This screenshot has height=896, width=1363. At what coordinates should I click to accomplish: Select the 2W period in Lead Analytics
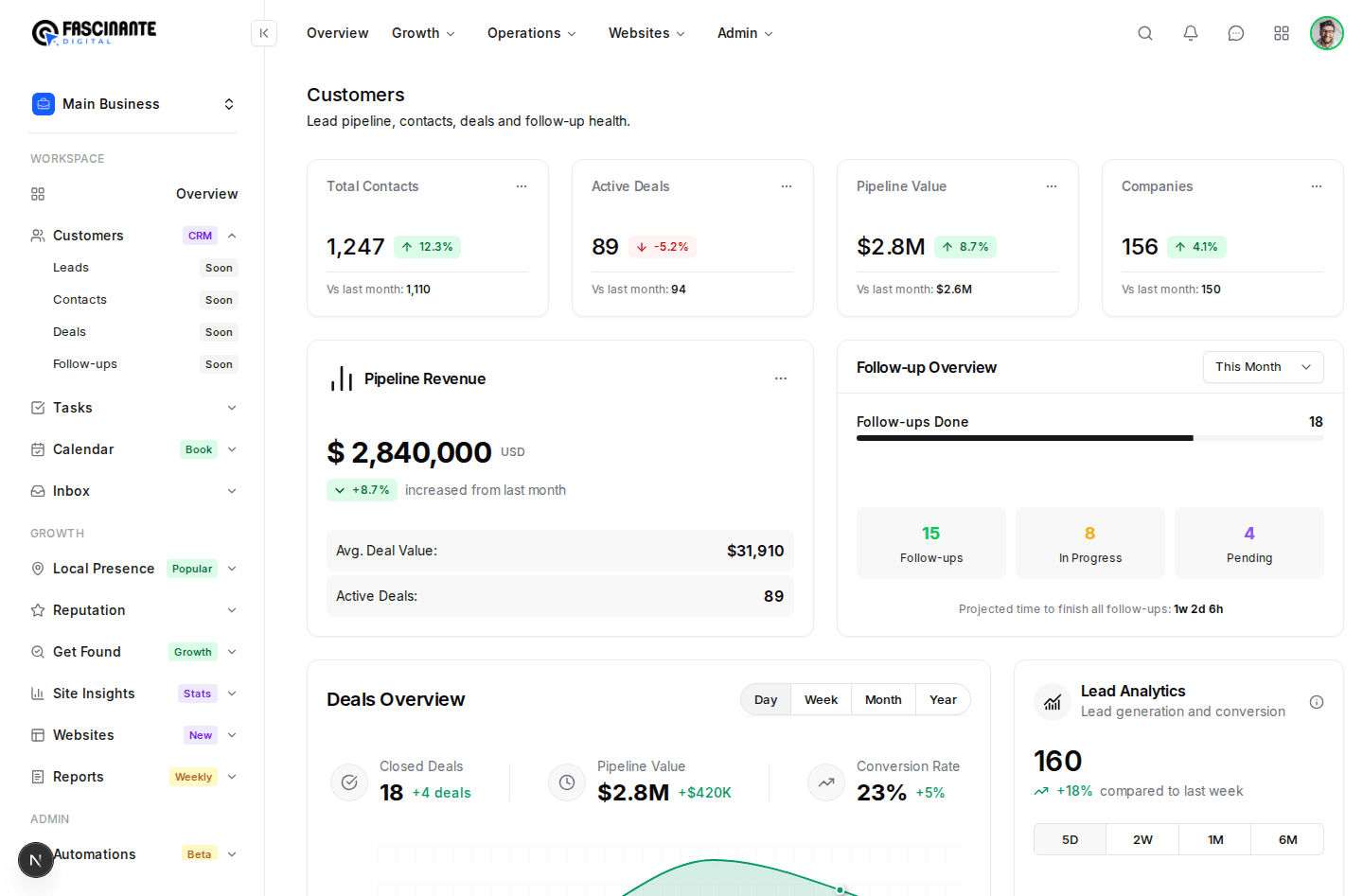1142,840
